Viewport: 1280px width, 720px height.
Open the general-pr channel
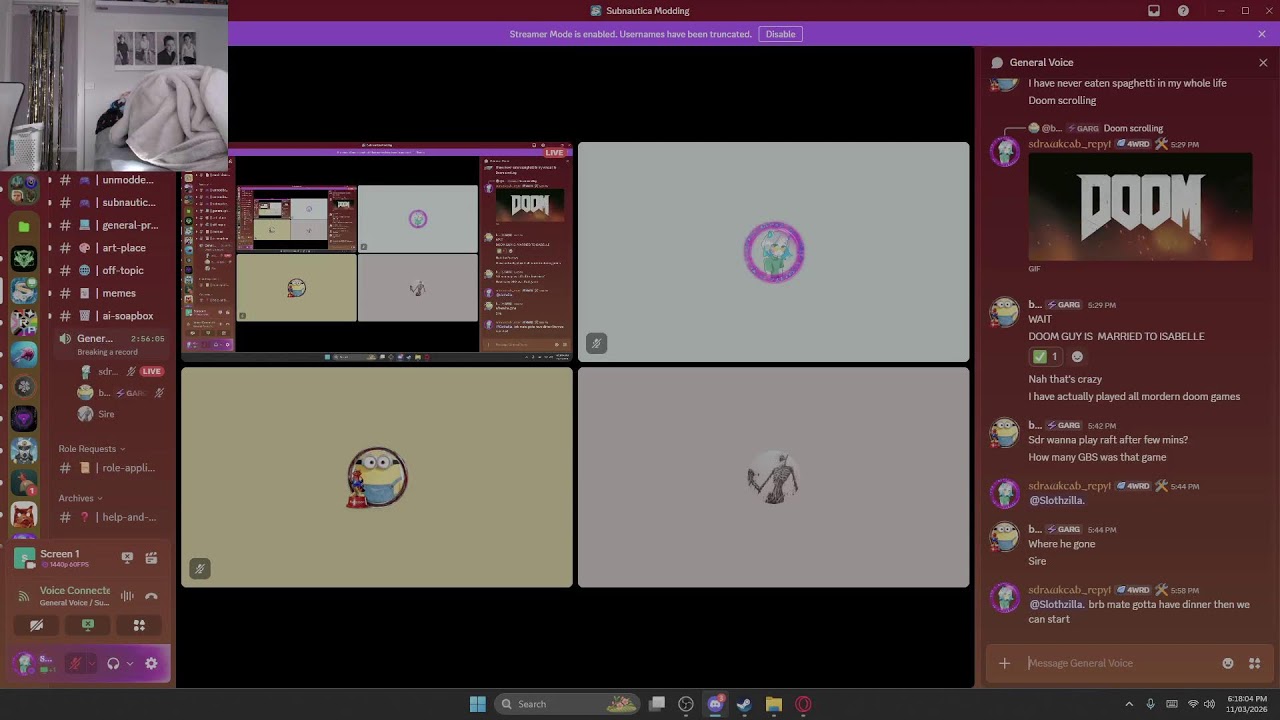click(x=109, y=225)
